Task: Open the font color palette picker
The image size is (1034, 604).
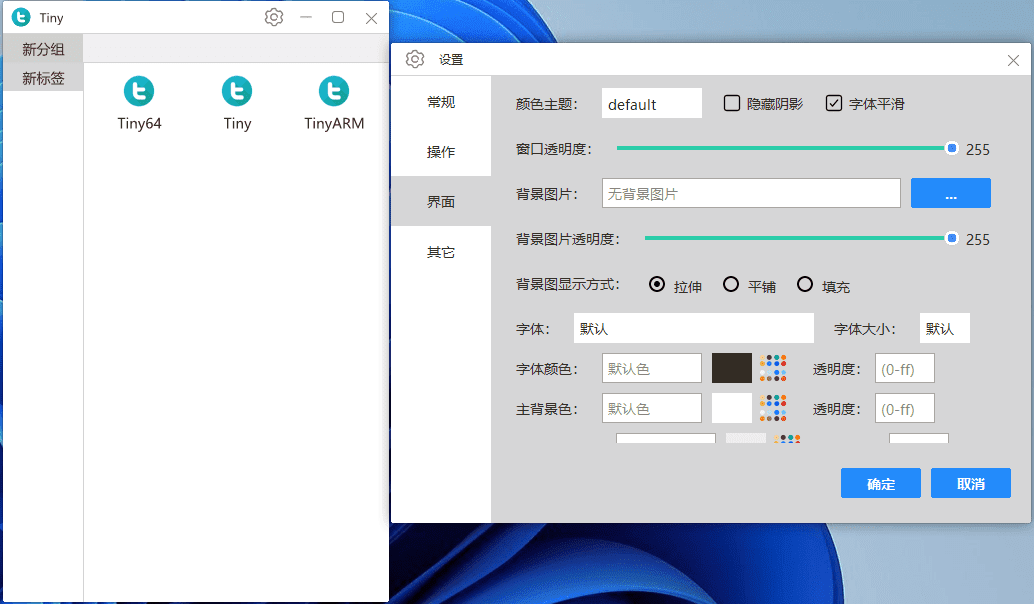Action: click(774, 368)
